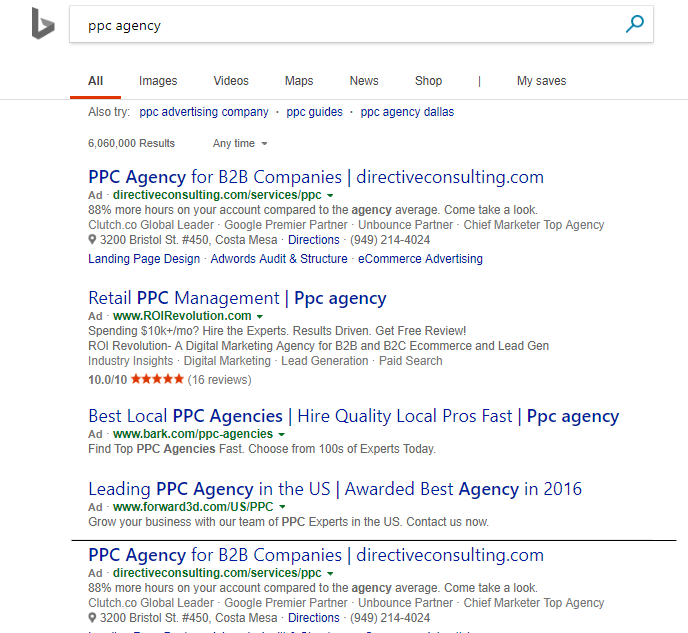Expand arrow next to www.bark.com/ppc-agencies
688x633 pixels.
tap(282, 434)
